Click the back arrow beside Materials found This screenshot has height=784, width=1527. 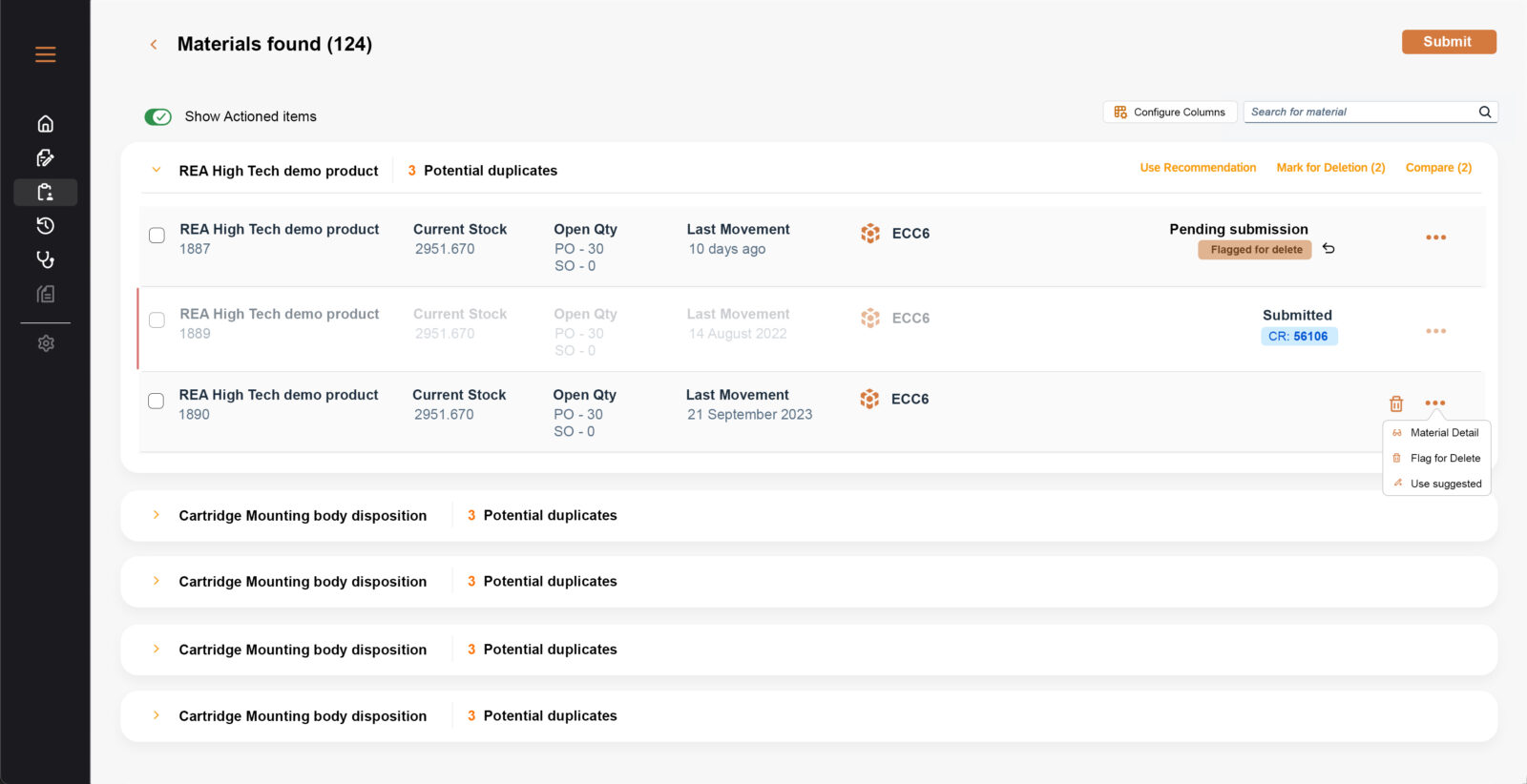tap(154, 45)
